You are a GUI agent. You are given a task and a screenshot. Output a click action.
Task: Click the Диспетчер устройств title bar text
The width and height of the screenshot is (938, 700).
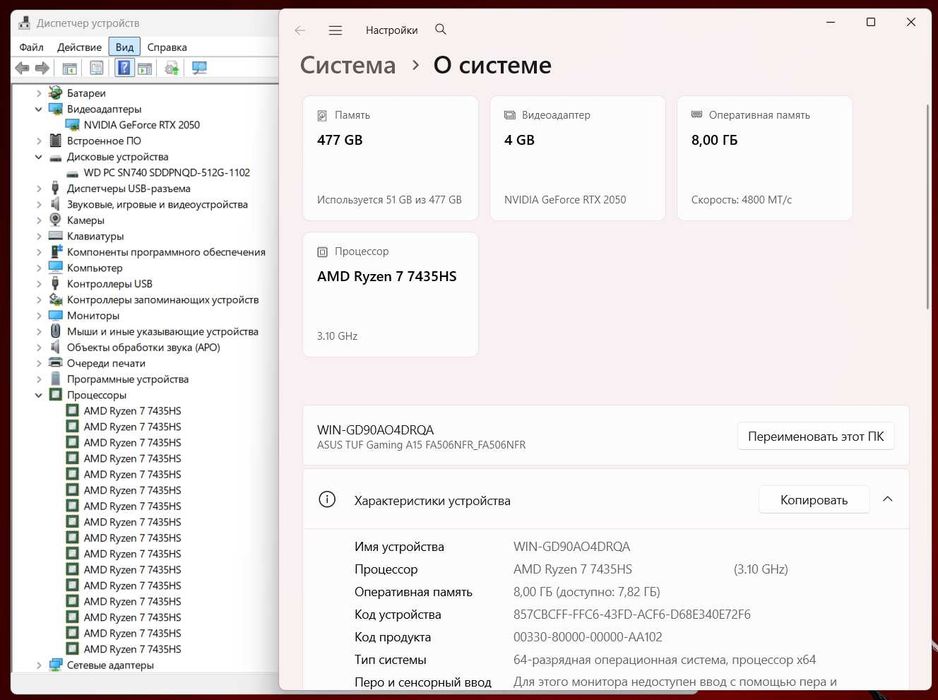coord(88,23)
